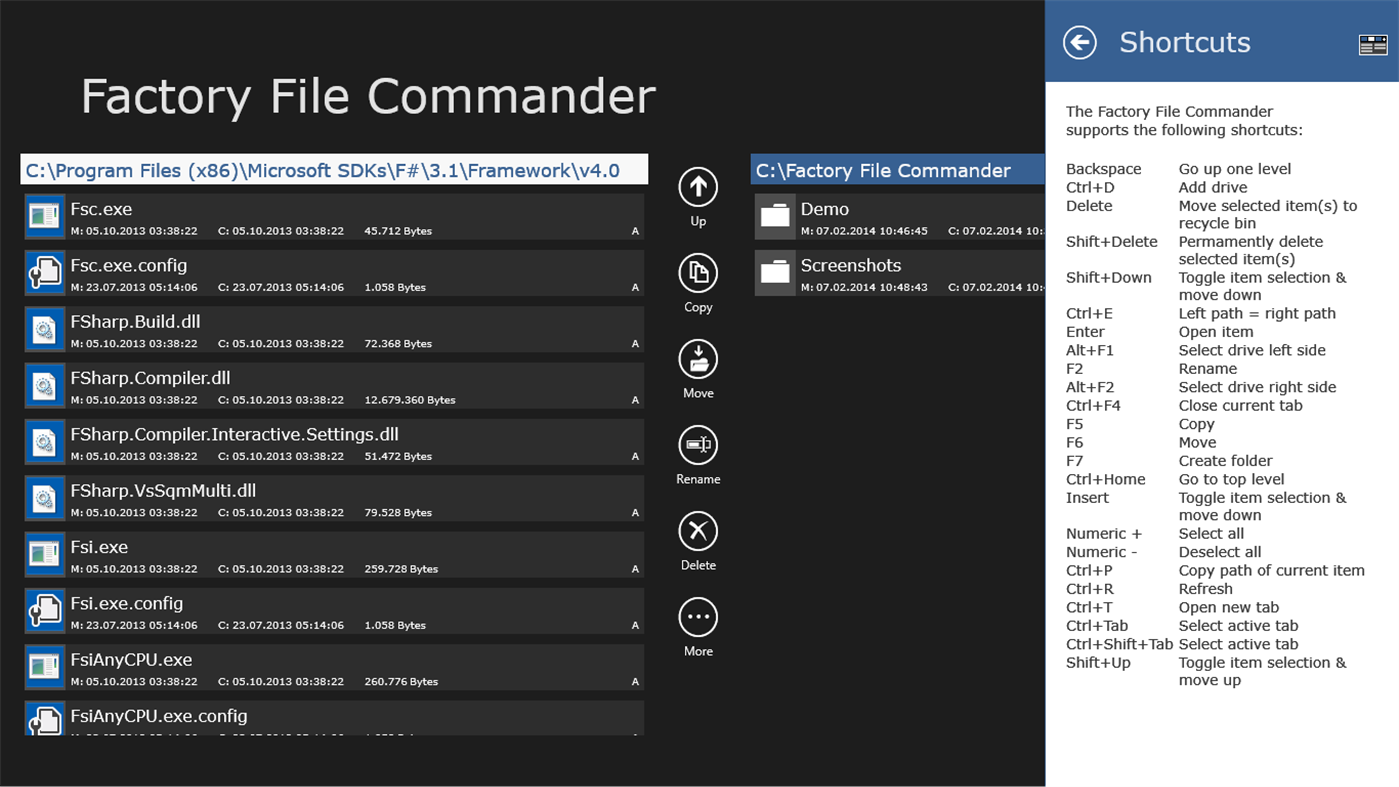This screenshot has height=787, width=1399.
Task: Click the Delete icon
Action: (698, 531)
